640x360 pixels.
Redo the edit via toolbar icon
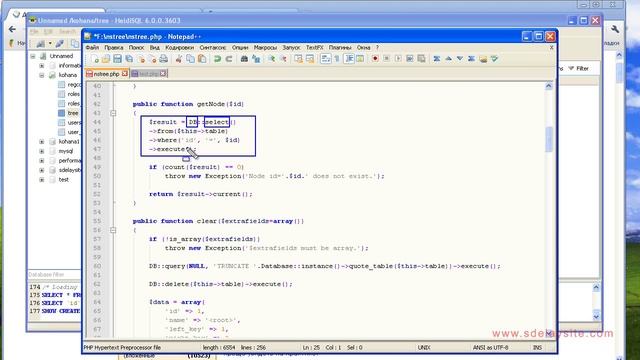point(229,59)
